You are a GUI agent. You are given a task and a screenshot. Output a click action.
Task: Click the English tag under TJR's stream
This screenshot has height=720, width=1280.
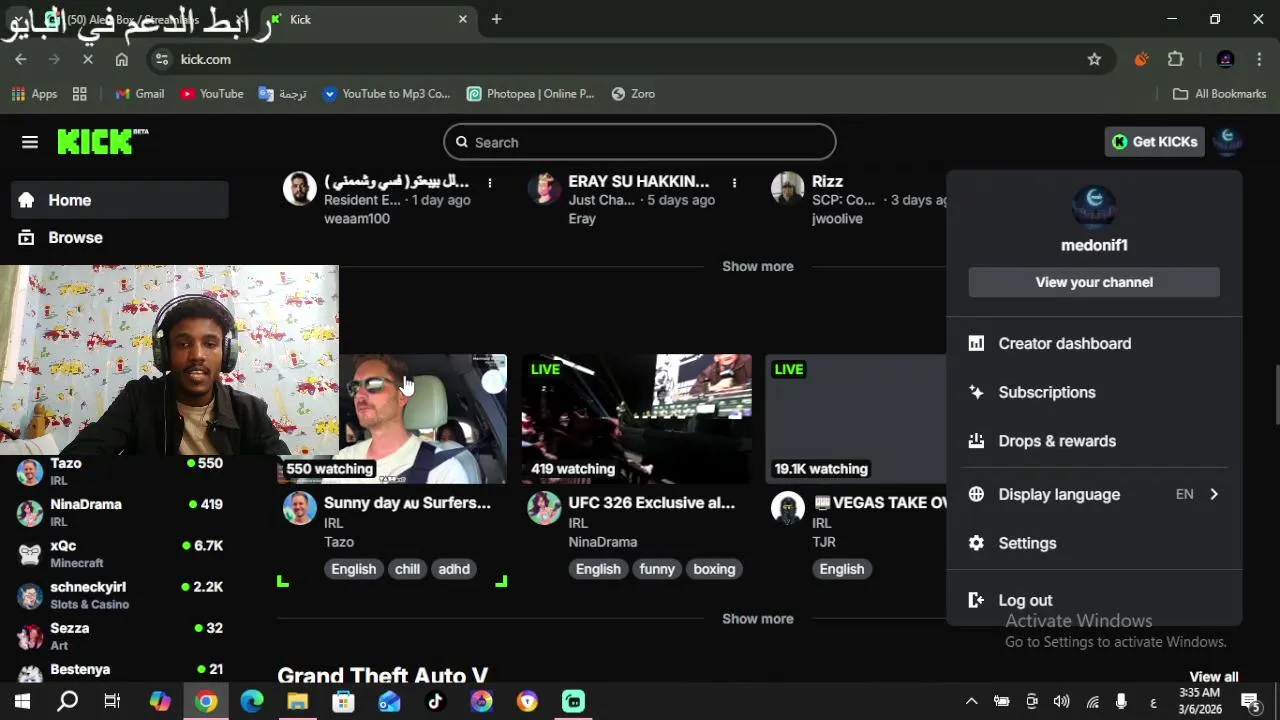(842, 569)
